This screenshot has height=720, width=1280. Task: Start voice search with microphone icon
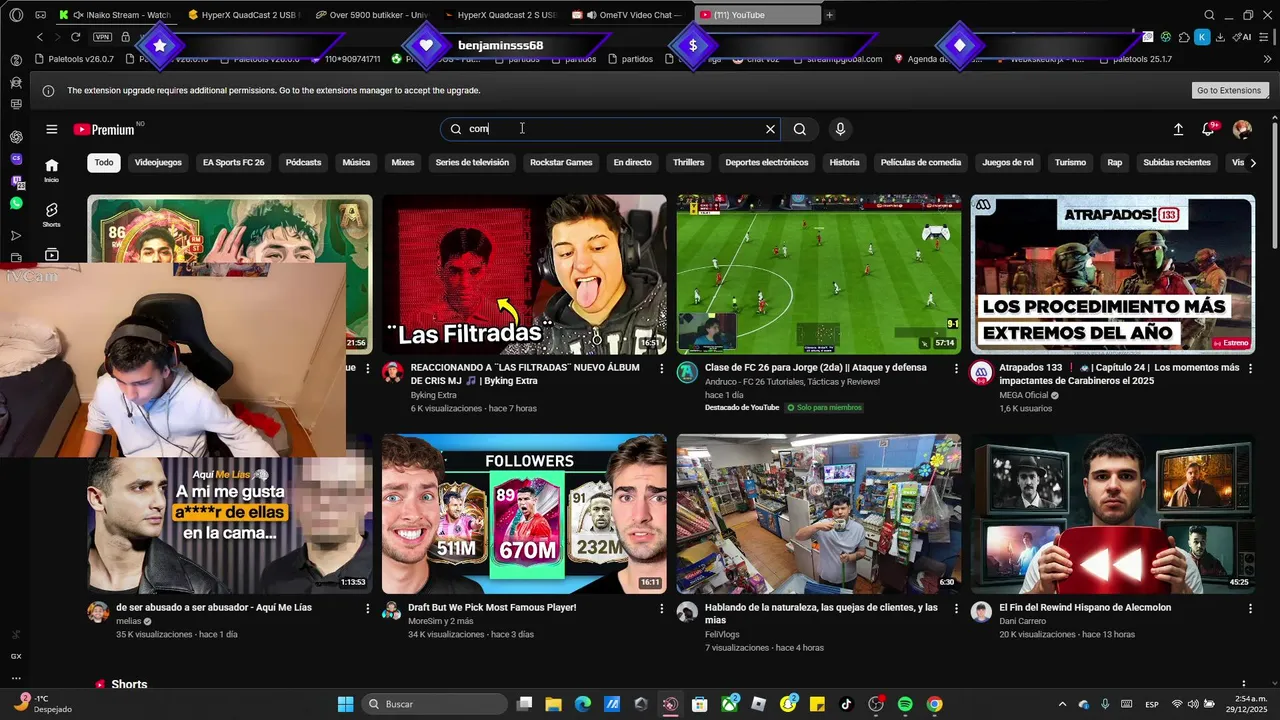point(840,129)
